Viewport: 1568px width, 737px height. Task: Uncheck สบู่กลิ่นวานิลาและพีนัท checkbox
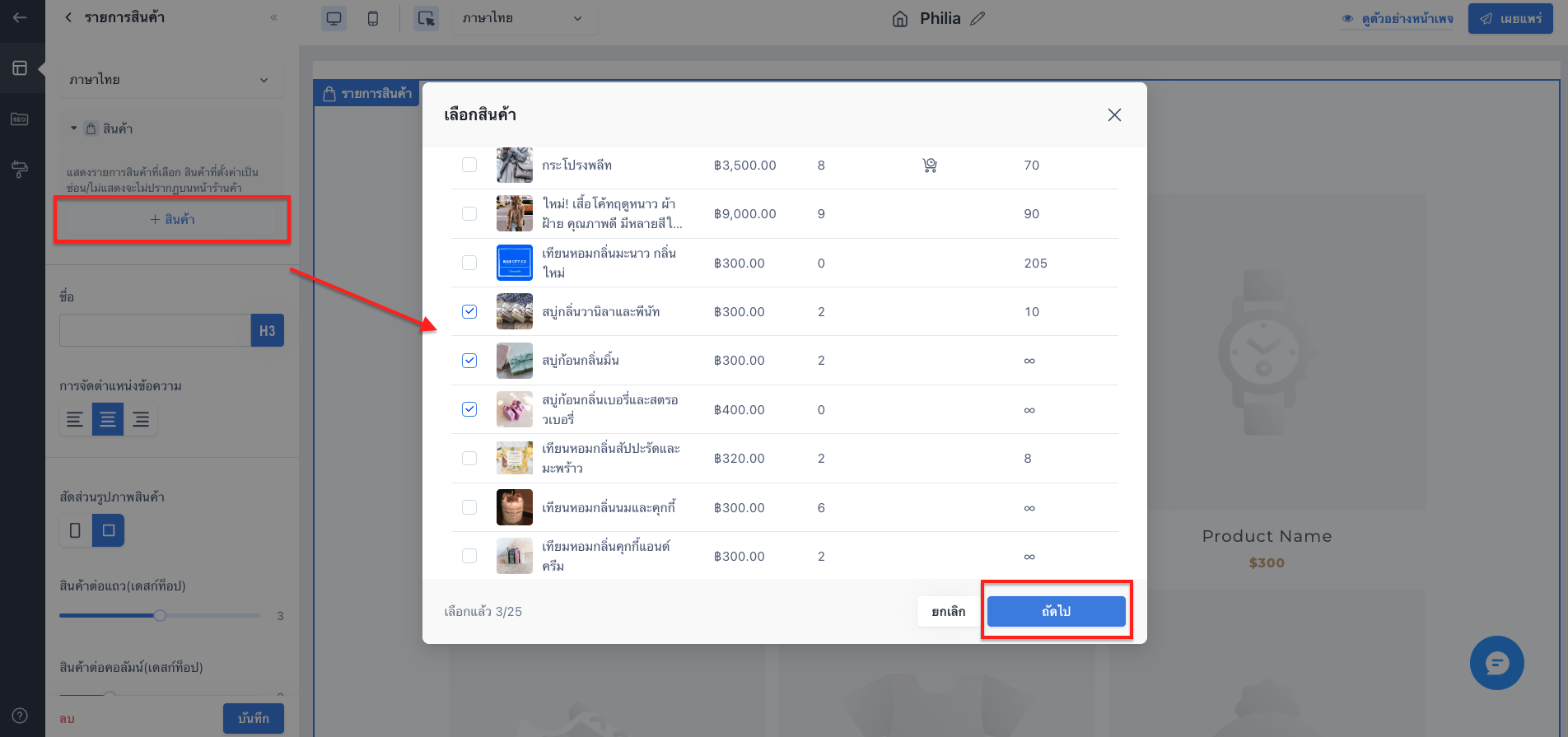[x=469, y=311]
